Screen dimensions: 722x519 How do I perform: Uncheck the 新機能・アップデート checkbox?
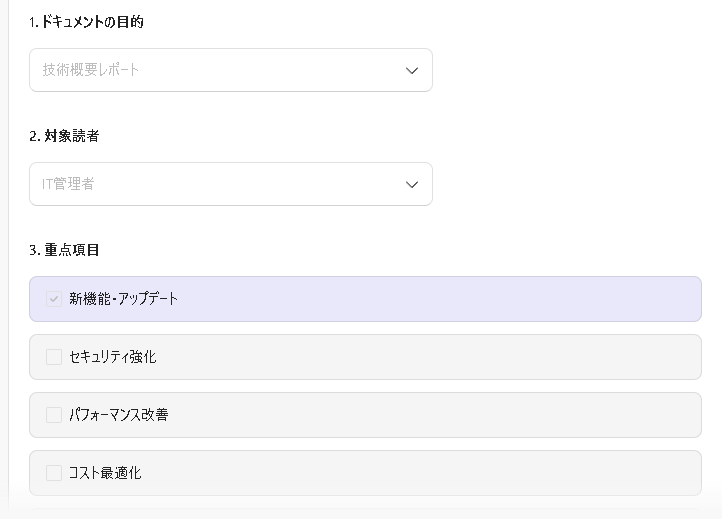click(x=54, y=299)
